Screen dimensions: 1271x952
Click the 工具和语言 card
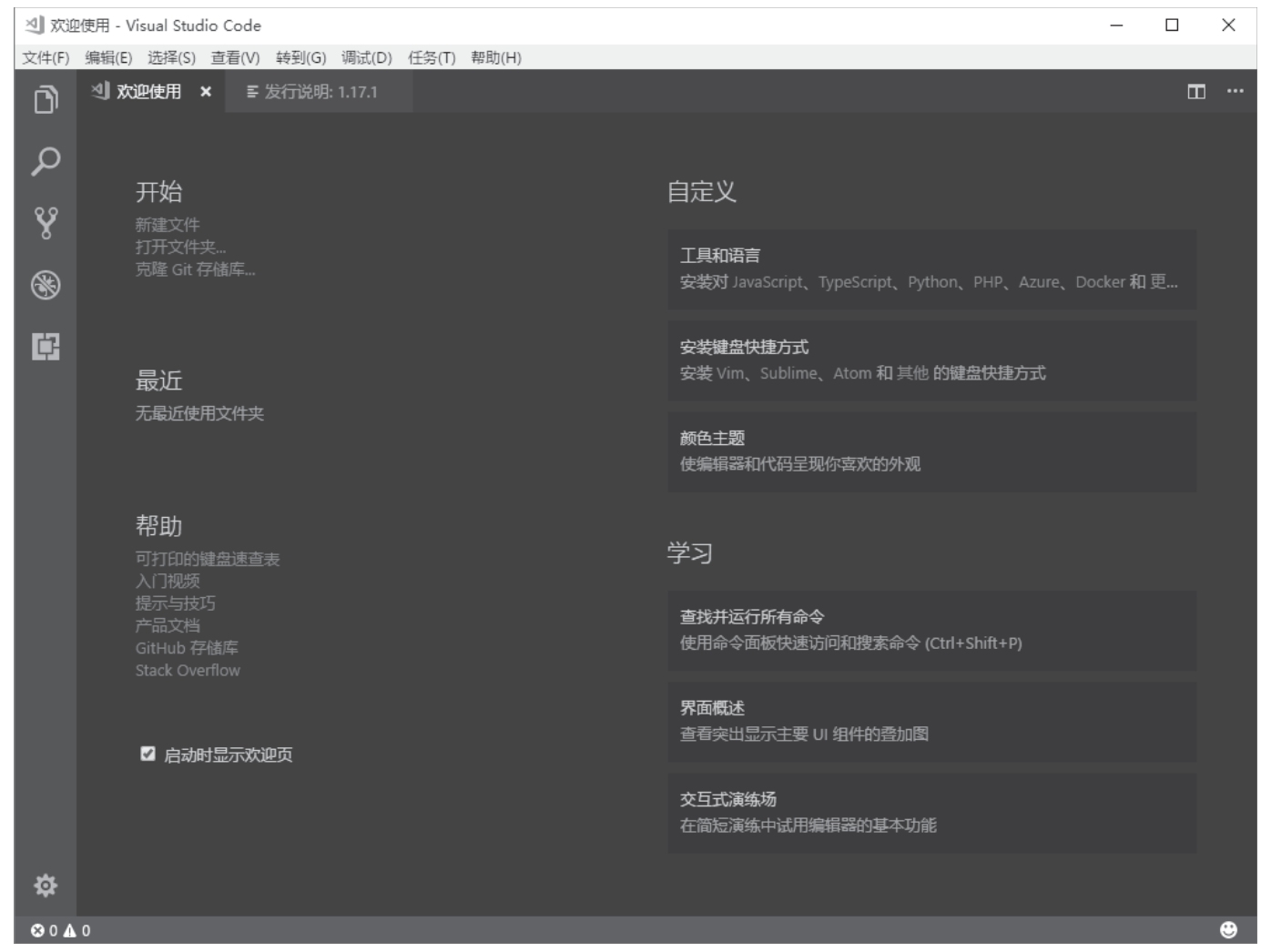(931, 269)
